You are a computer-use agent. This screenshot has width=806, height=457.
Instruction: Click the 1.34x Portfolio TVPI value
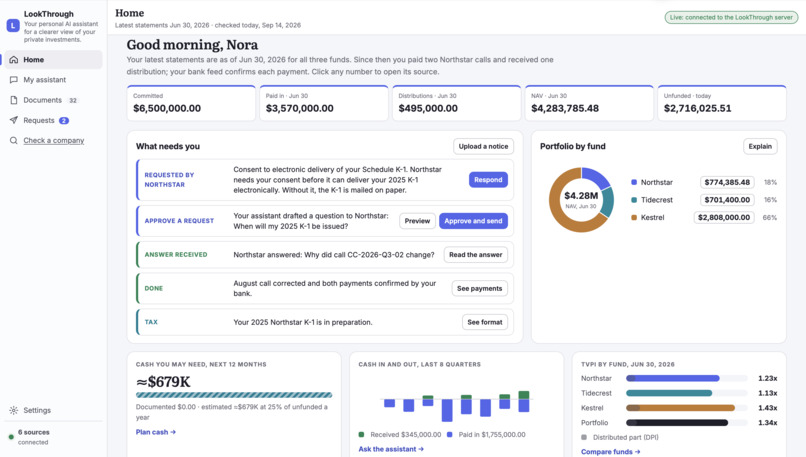[767, 423]
